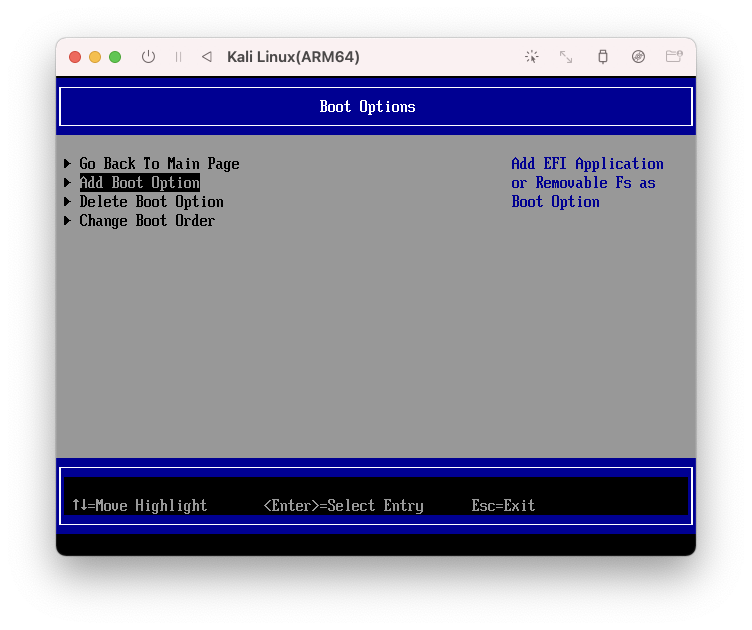Viewport: 752px width, 630px height.
Task: Select Go Back To Main Page
Action: coord(159,164)
